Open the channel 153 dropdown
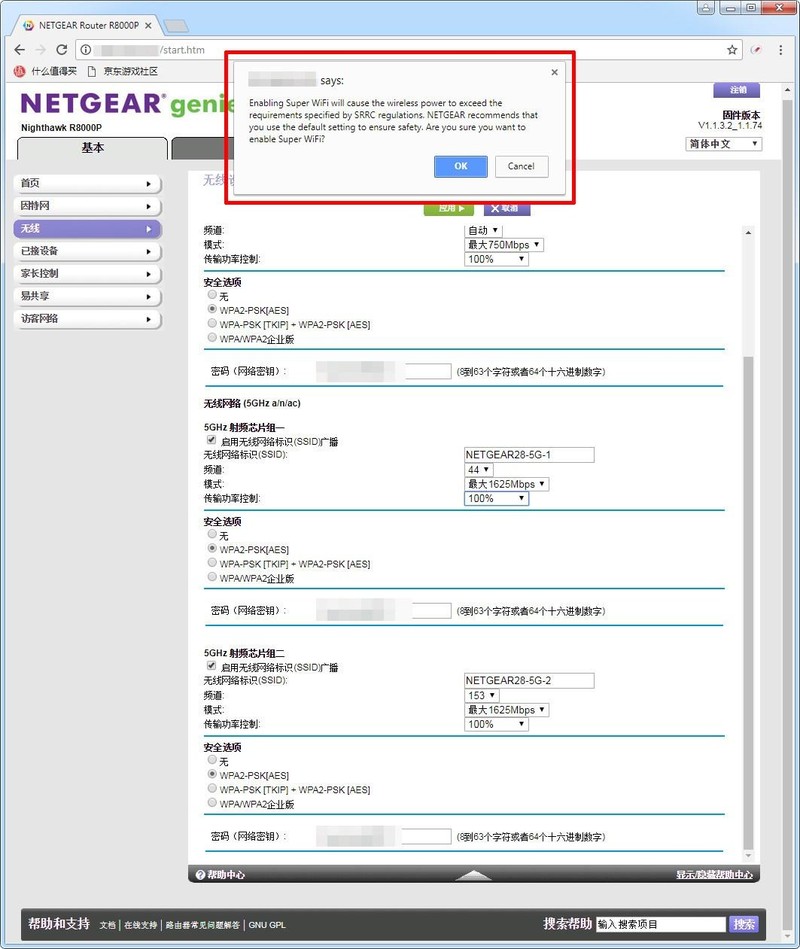 (x=482, y=695)
